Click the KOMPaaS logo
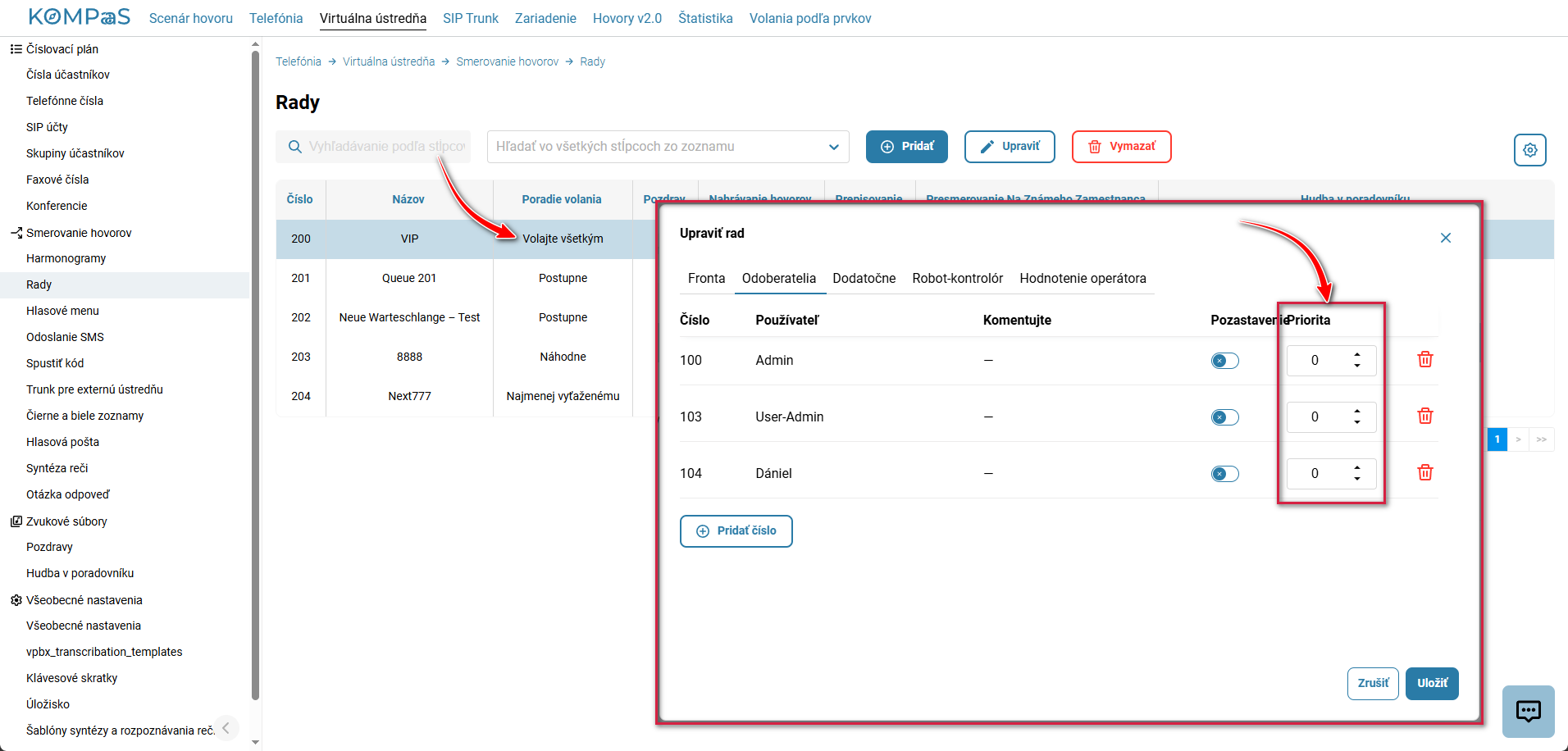The width and height of the screenshot is (1568, 751). (80, 16)
